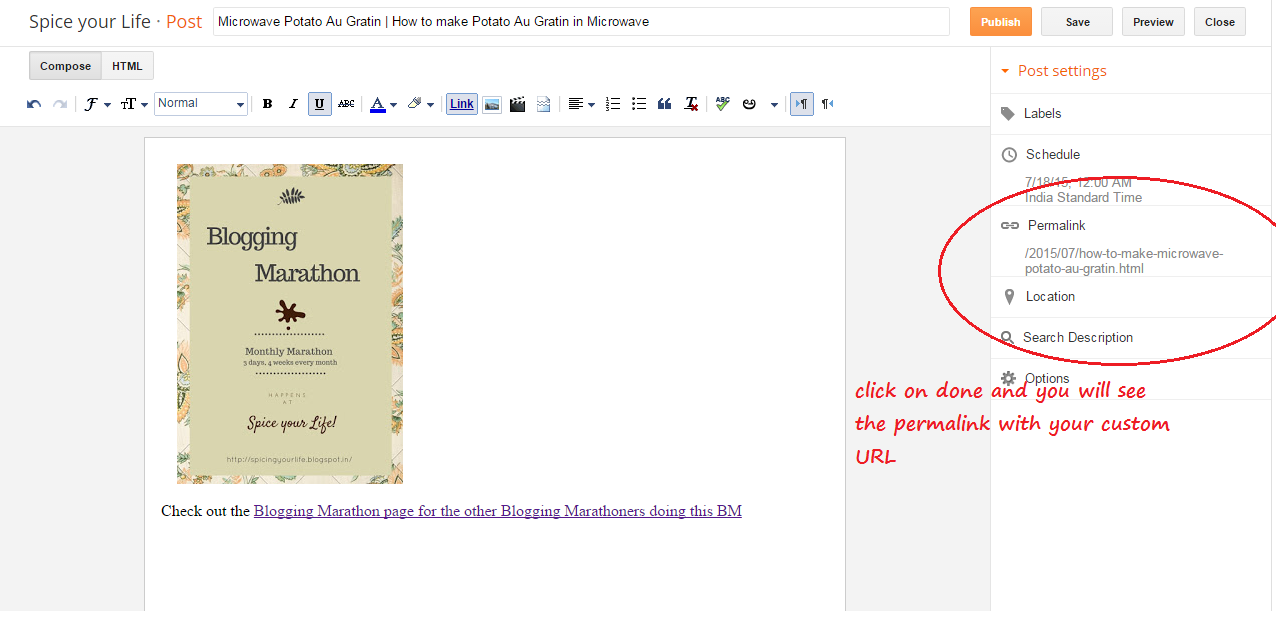The width and height of the screenshot is (1276, 644).
Task: Run spell check icon
Action: pos(722,104)
